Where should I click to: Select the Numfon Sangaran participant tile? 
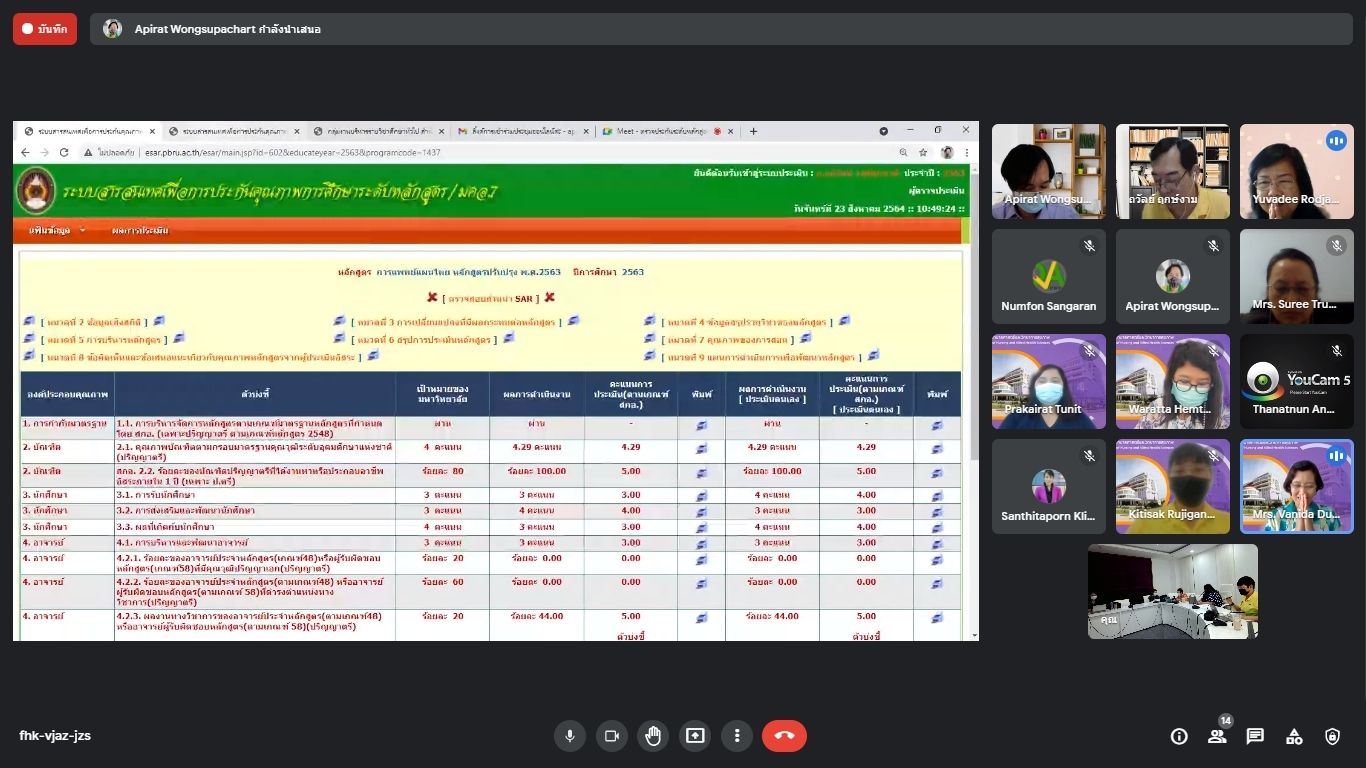(x=1048, y=277)
